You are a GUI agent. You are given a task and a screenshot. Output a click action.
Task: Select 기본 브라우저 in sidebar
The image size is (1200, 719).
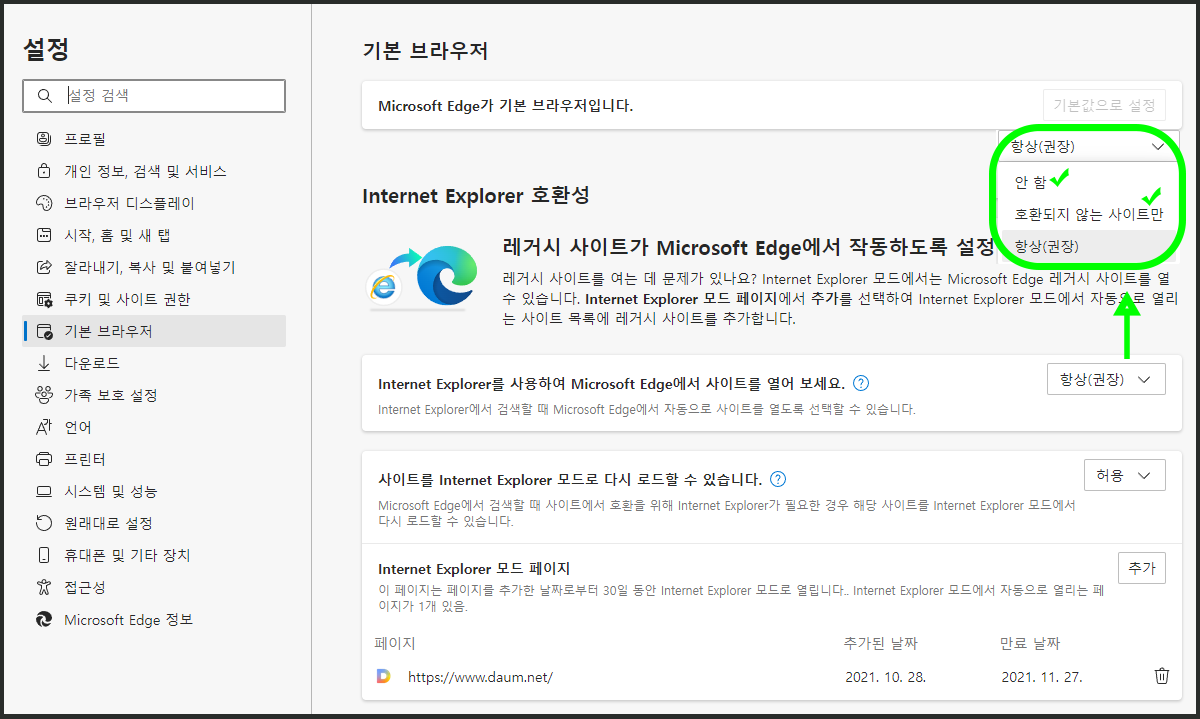click(x=155, y=331)
